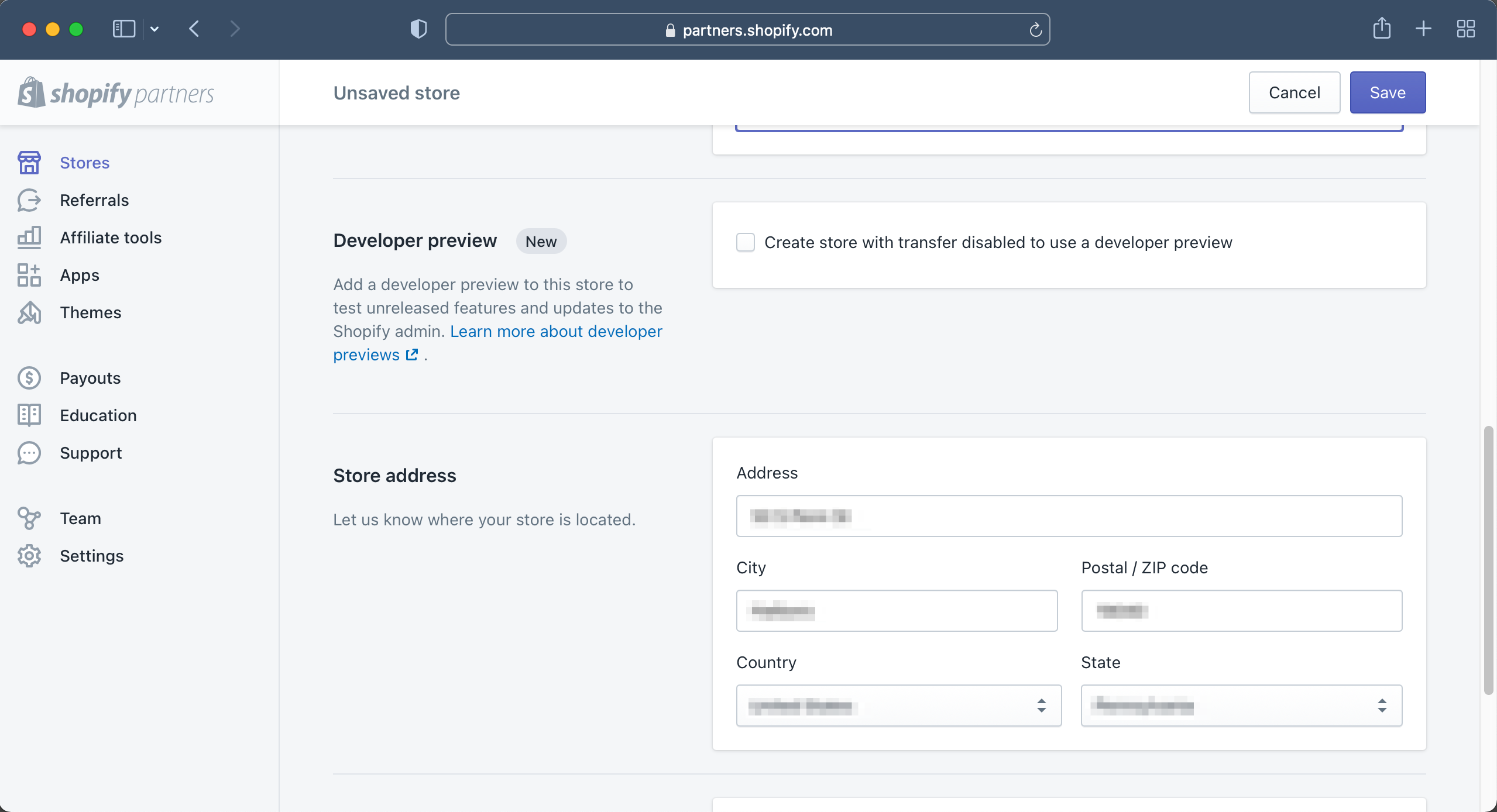Click the New badge beside Developer preview
This screenshot has height=812, width=1497.
click(x=541, y=241)
